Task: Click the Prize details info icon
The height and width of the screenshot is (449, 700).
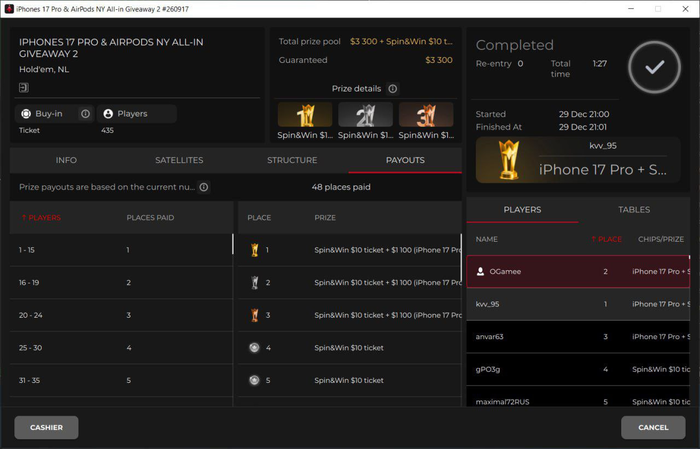Action: point(392,89)
